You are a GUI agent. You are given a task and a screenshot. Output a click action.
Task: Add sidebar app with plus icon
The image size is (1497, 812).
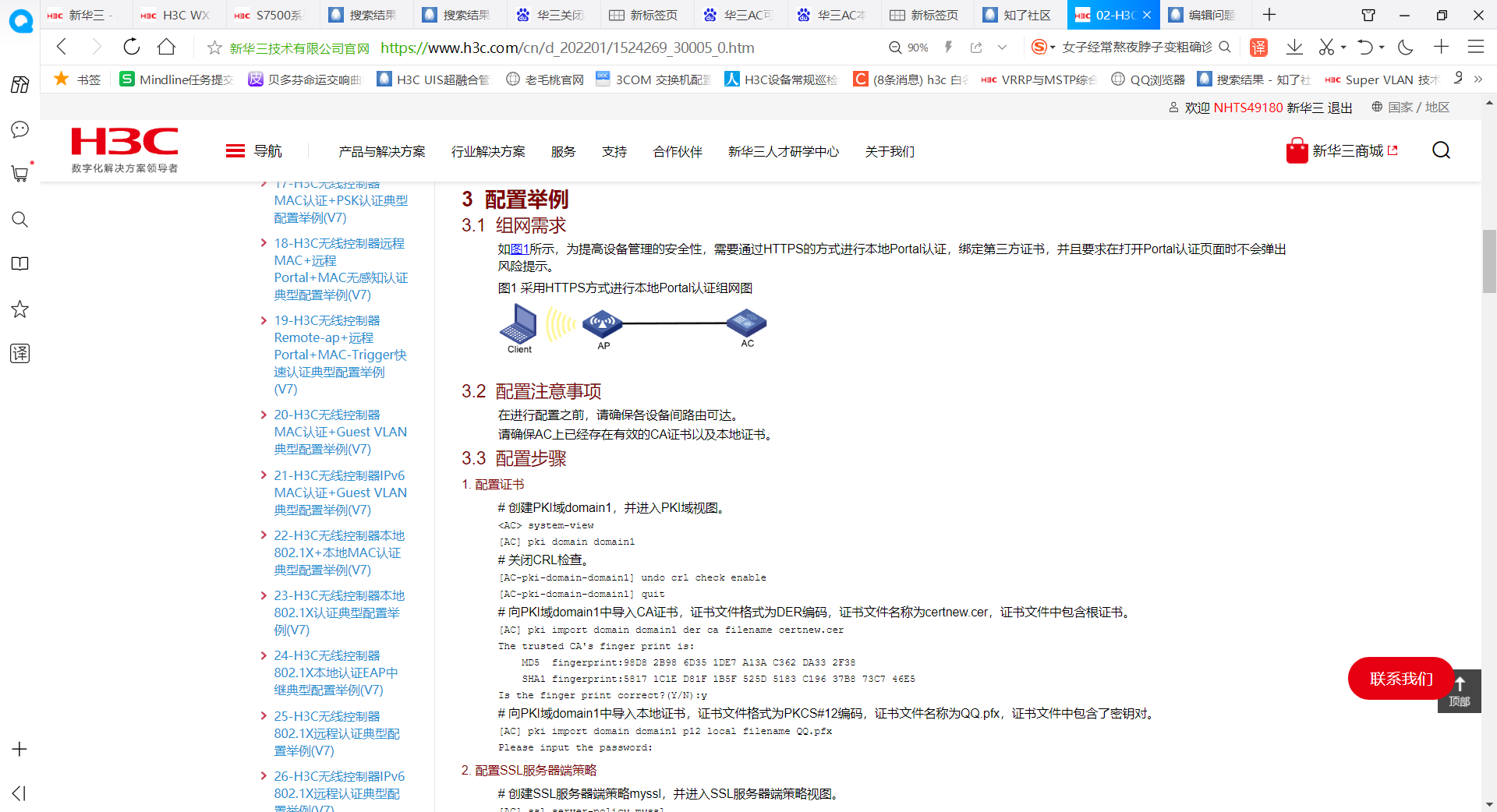pos(19,749)
